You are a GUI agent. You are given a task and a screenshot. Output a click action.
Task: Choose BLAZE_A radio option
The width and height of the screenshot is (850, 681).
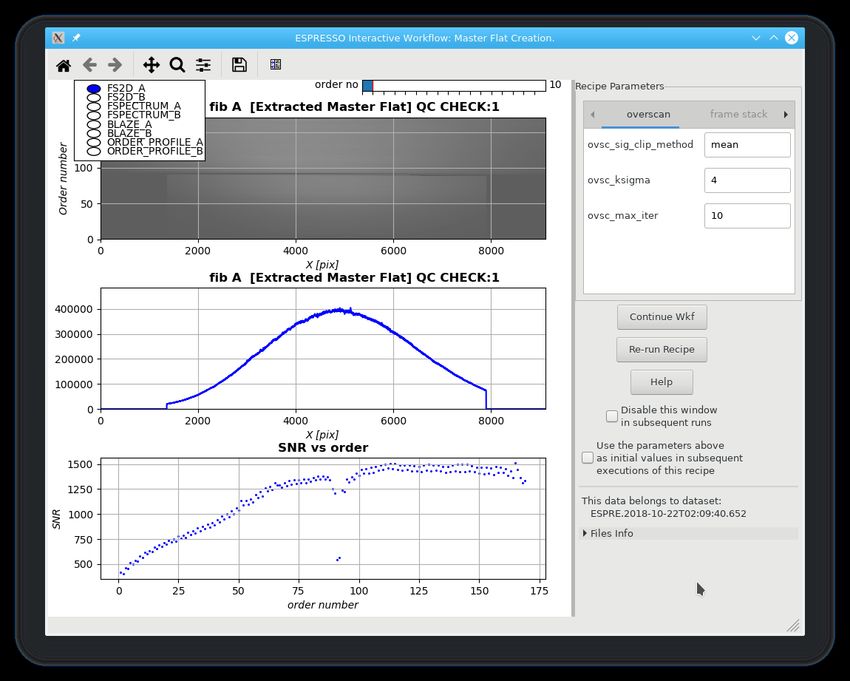tap(94, 124)
